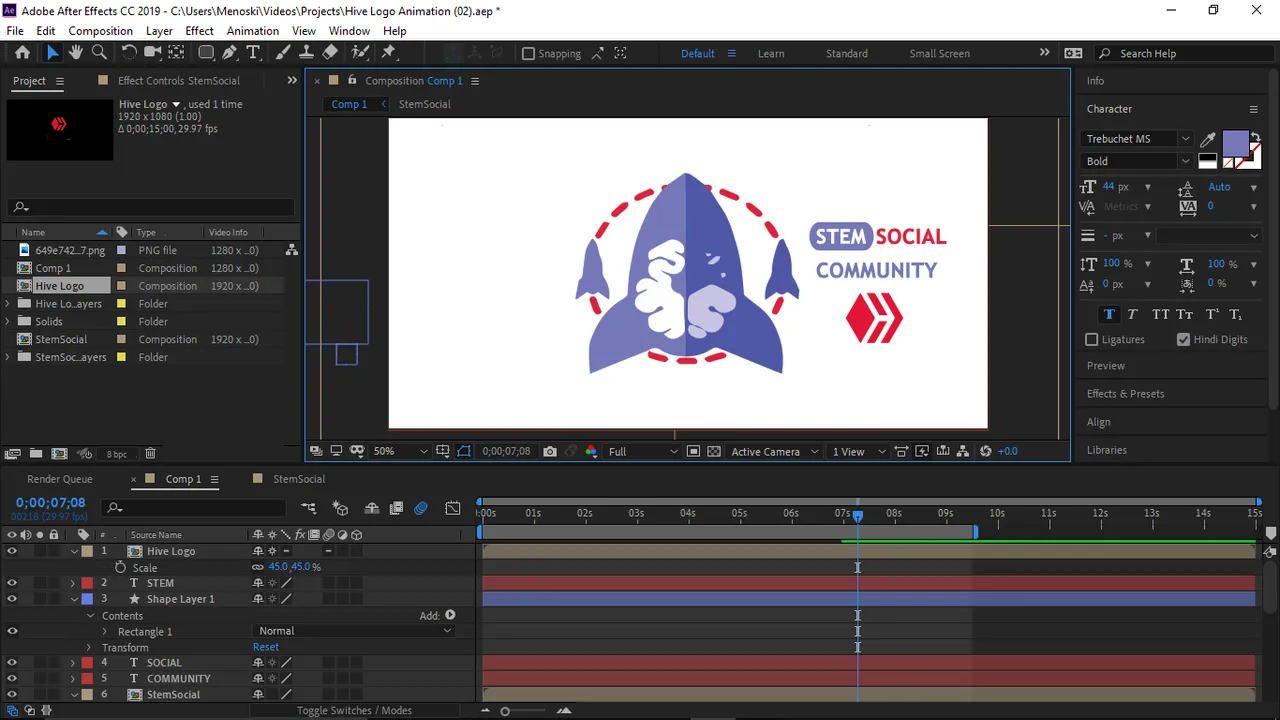This screenshot has height=720, width=1280.
Task: Open Rectangle 1 Normal blend mode dropdown
Action: tap(355, 631)
